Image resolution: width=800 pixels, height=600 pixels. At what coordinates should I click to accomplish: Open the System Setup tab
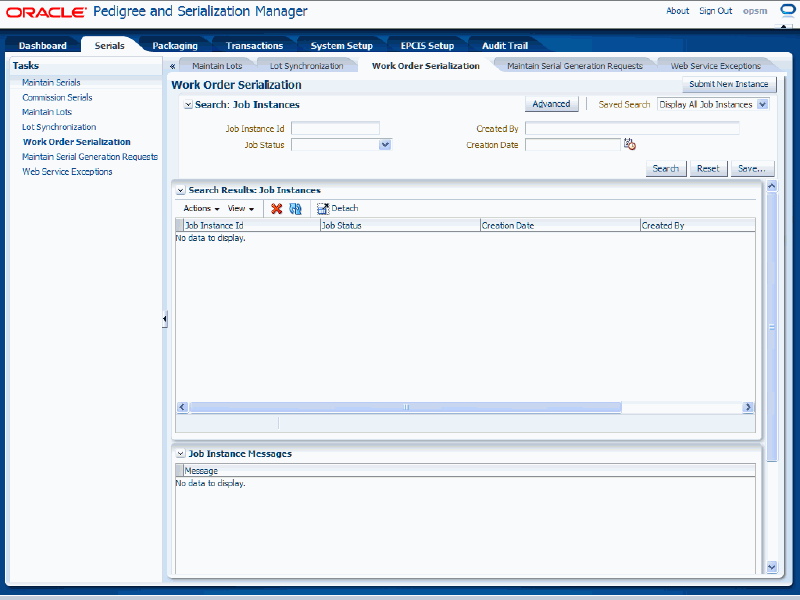pos(341,45)
